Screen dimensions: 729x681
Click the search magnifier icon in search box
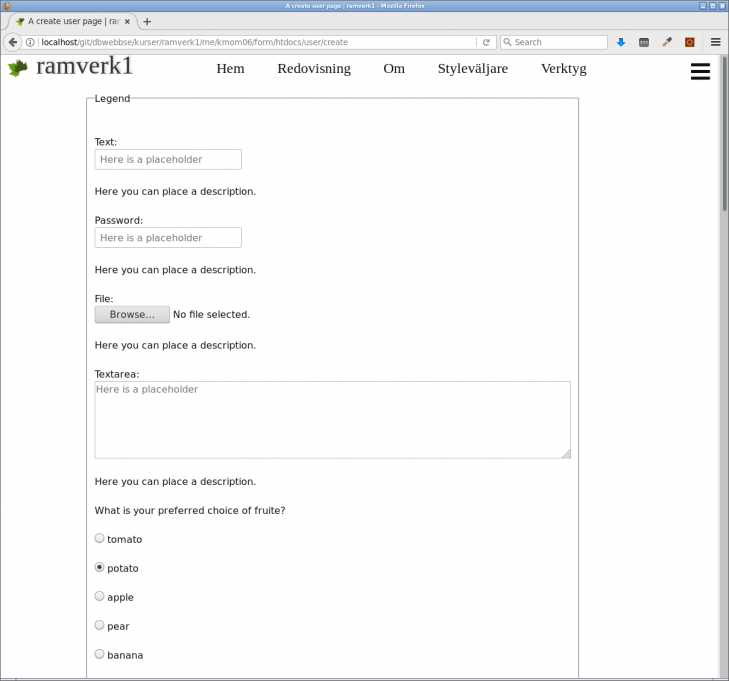(x=507, y=42)
